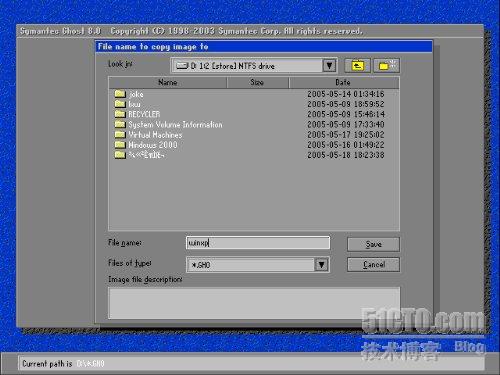Click the up one level folder icon
The width and height of the screenshot is (500, 375).
(x=357, y=65)
